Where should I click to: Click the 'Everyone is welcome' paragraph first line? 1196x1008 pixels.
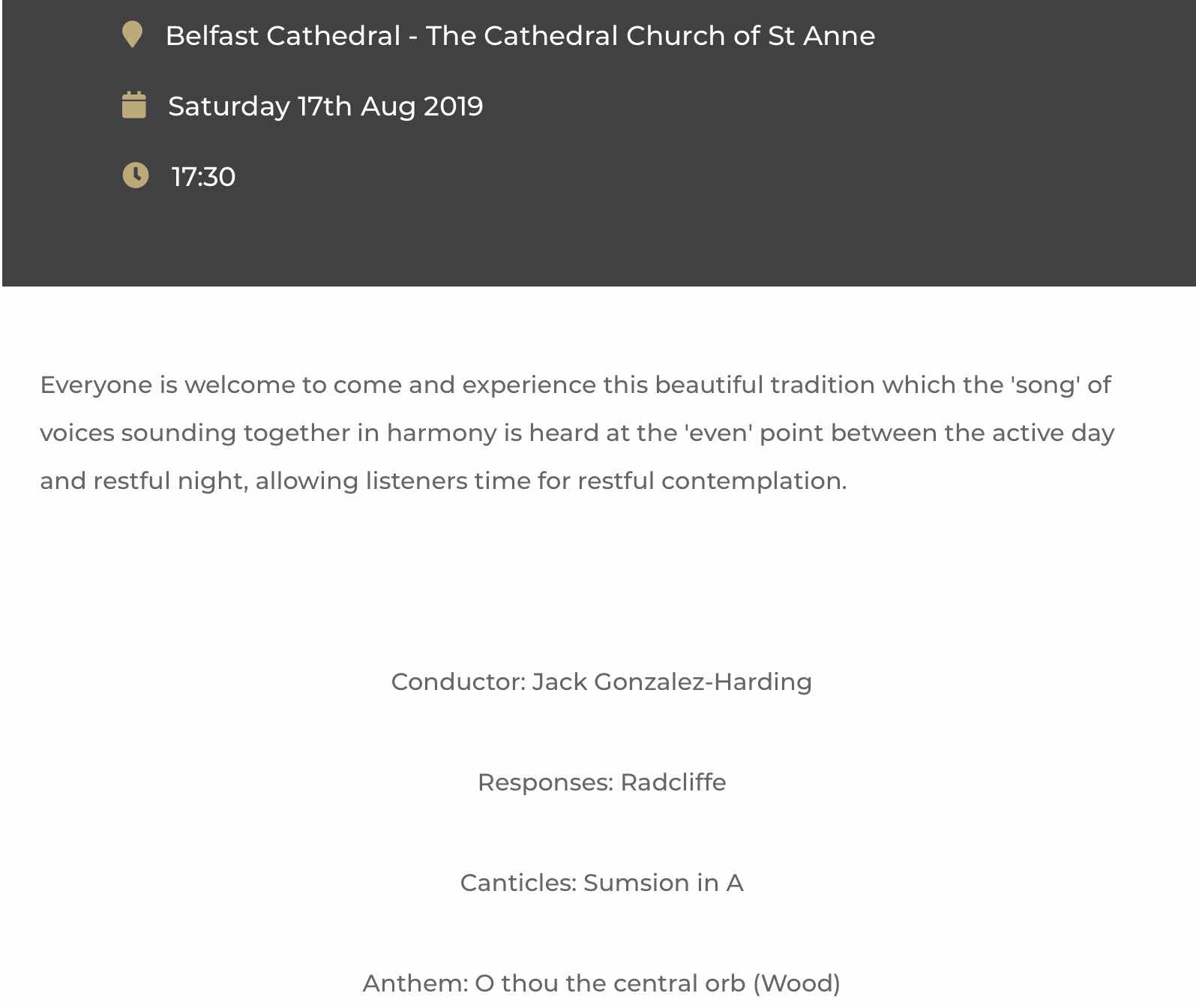coord(575,385)
